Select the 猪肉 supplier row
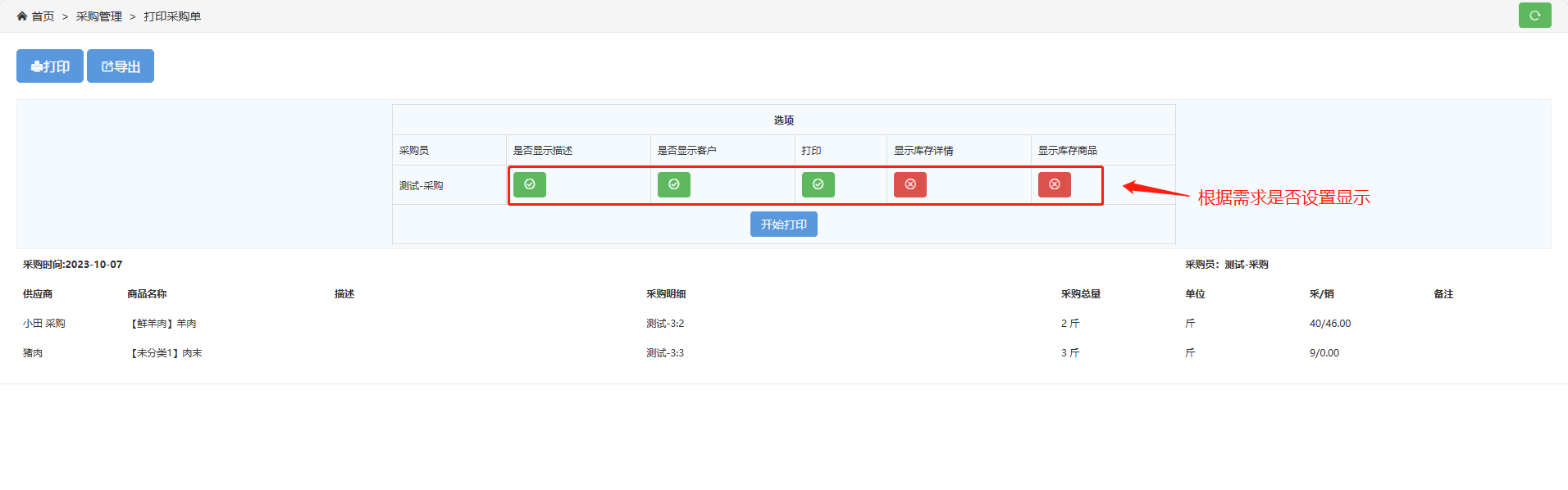 (x=33, y=353)
